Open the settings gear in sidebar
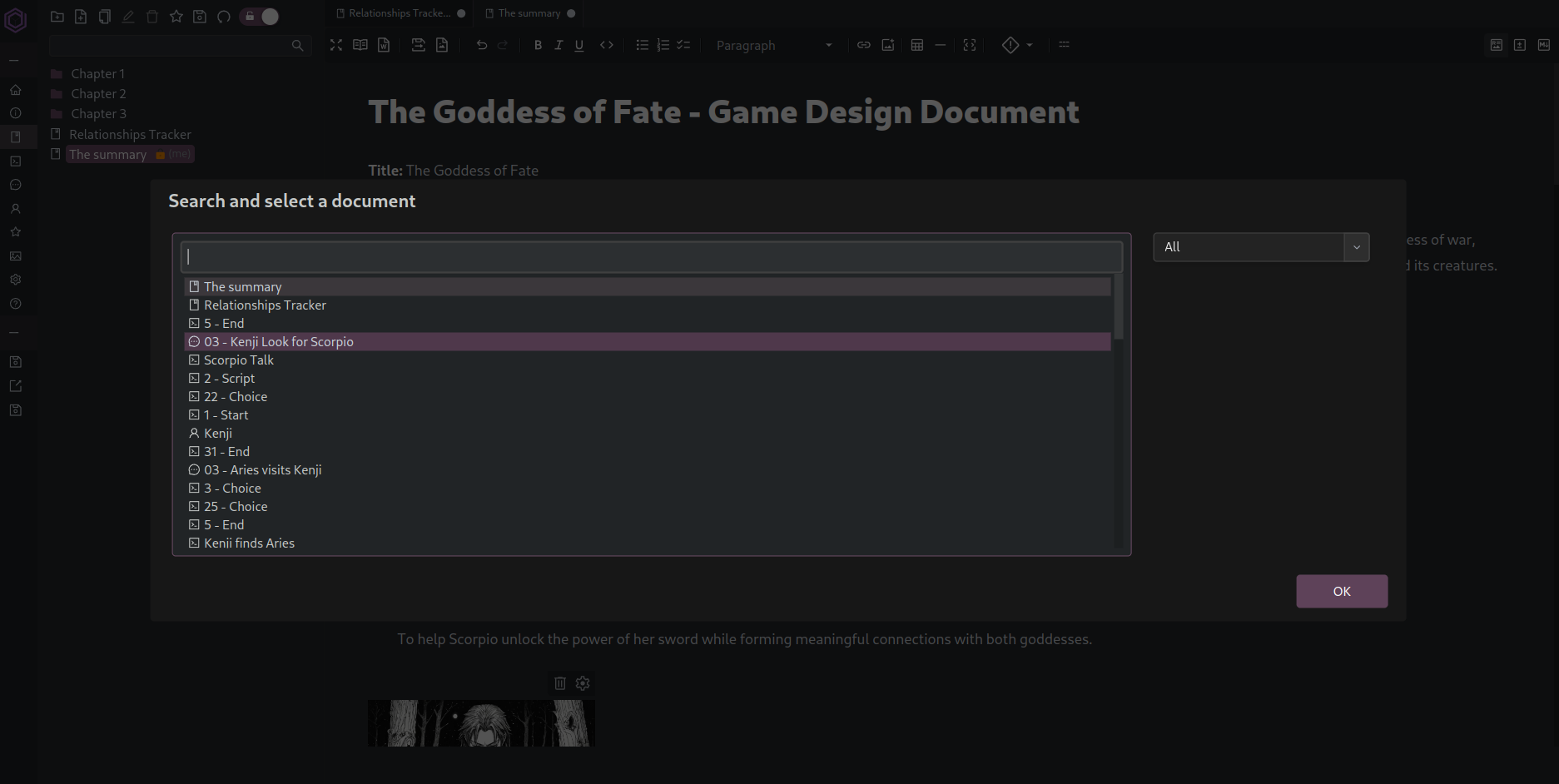1559x784 pixels. (x=15, y=279)
